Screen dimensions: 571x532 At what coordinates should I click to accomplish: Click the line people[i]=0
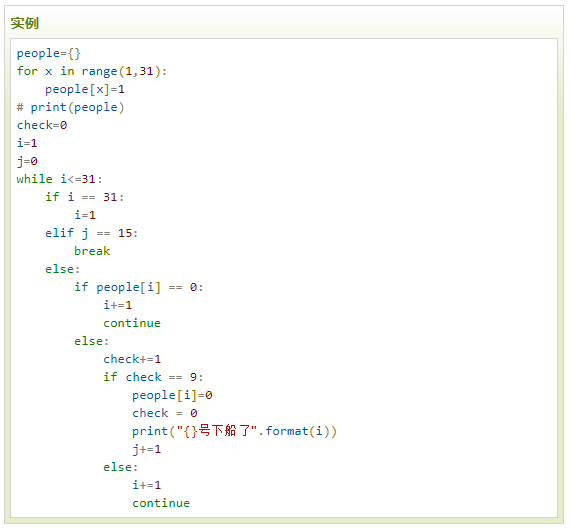pyautogui.click(x=172, y=395)
